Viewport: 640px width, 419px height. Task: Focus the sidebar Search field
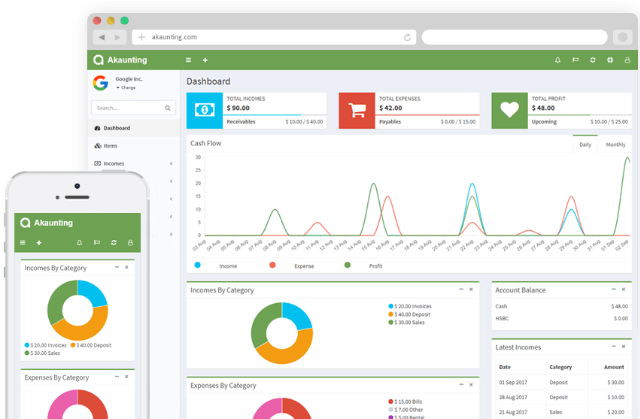click(x=133, y=108)
